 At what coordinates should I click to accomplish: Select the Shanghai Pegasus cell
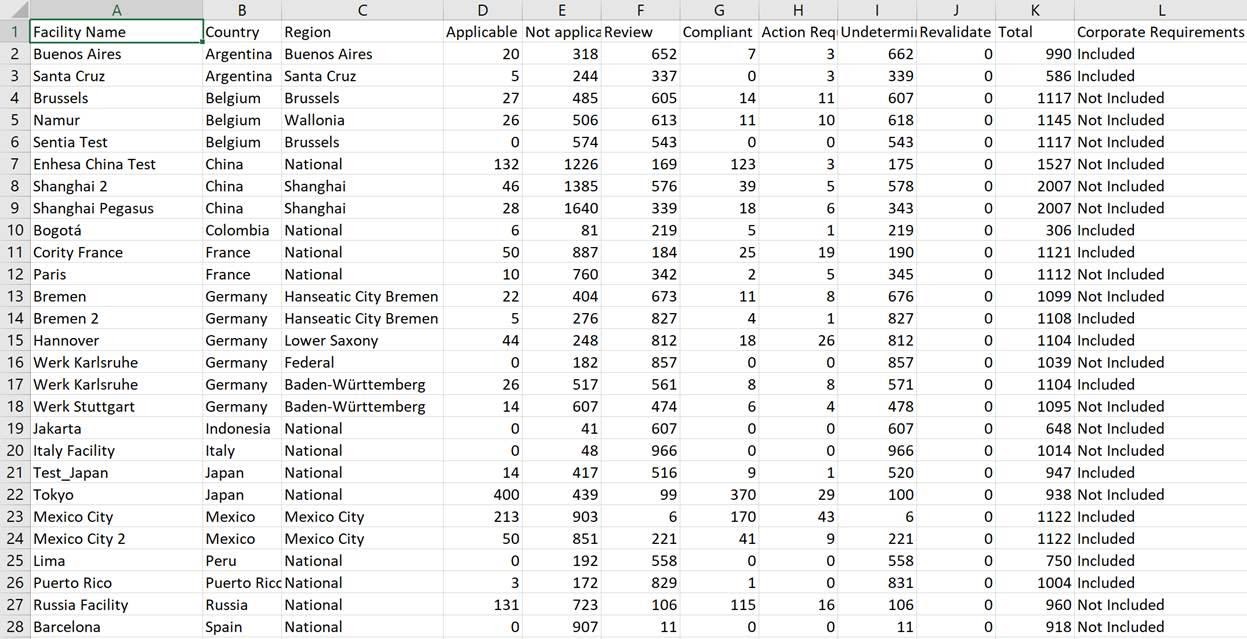point(116,208)
